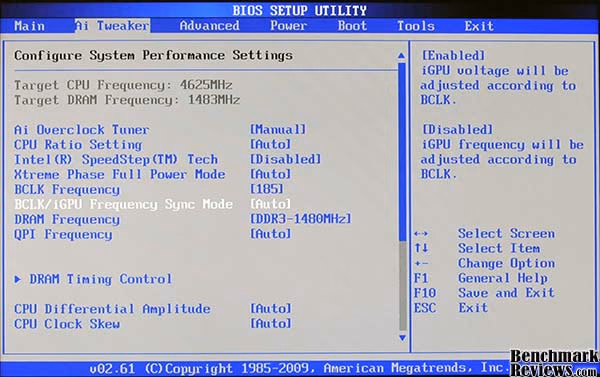This screenshot has width=600, height=377.
Task: Change CPU Ratio Setting [Auto] value
Action: [x=271, y=145]
